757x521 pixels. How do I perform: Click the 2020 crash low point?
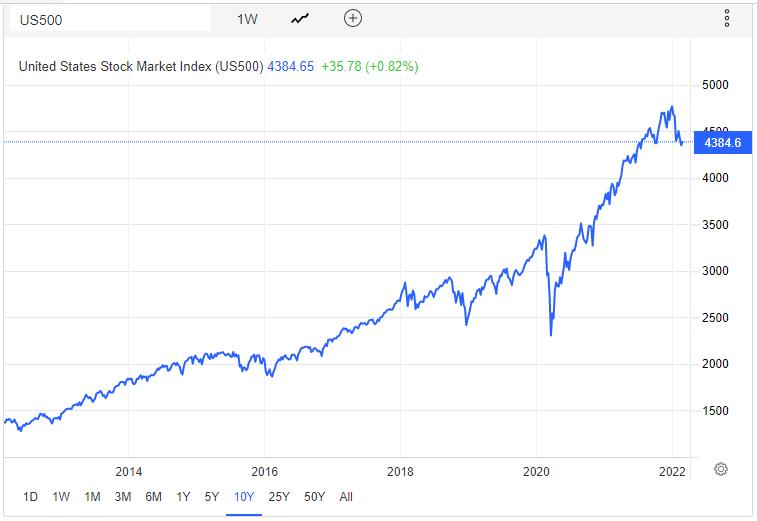pos(551,335)
